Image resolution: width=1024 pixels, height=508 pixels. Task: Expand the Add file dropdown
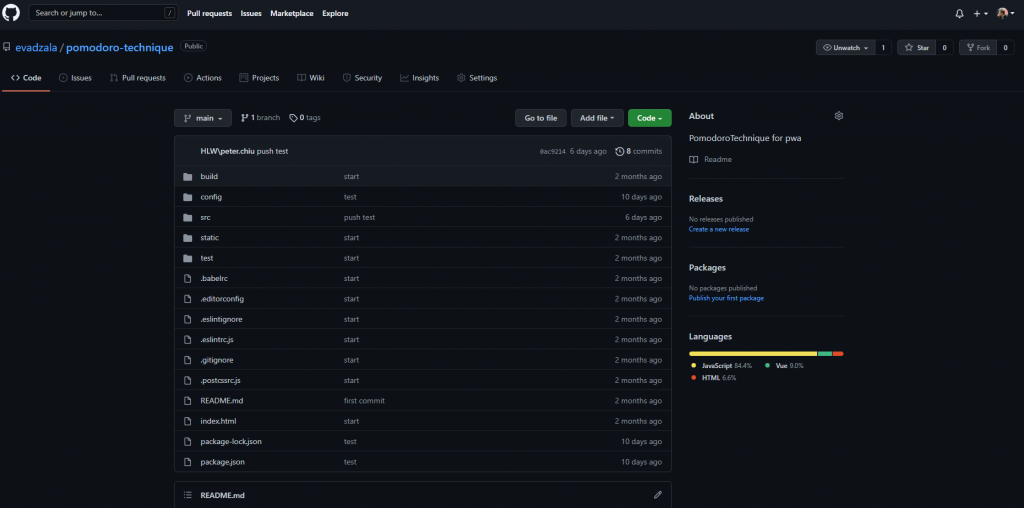click(598, 118)
